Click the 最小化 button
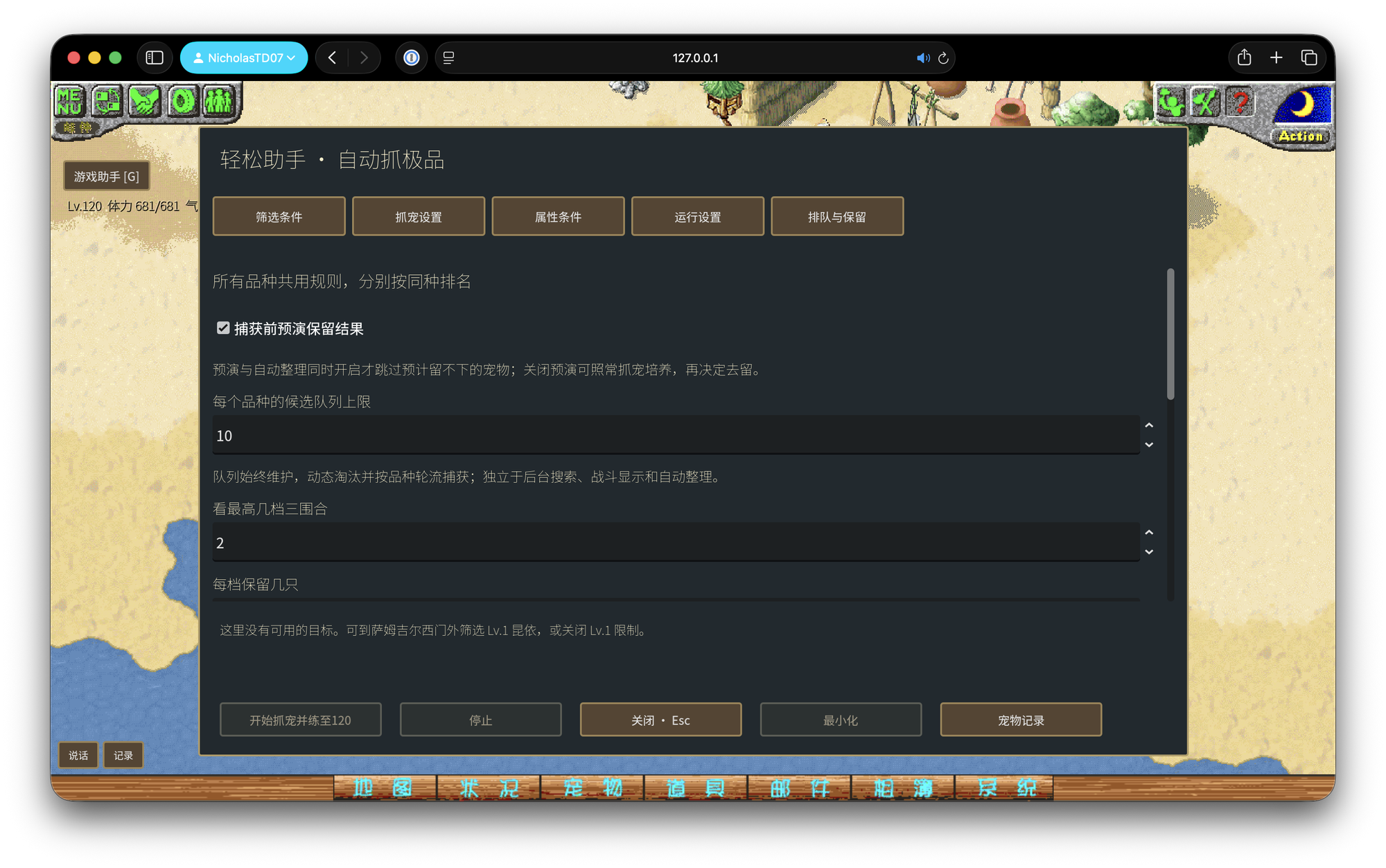This screenshot has width=1386, height=868. tap(841, 720)
